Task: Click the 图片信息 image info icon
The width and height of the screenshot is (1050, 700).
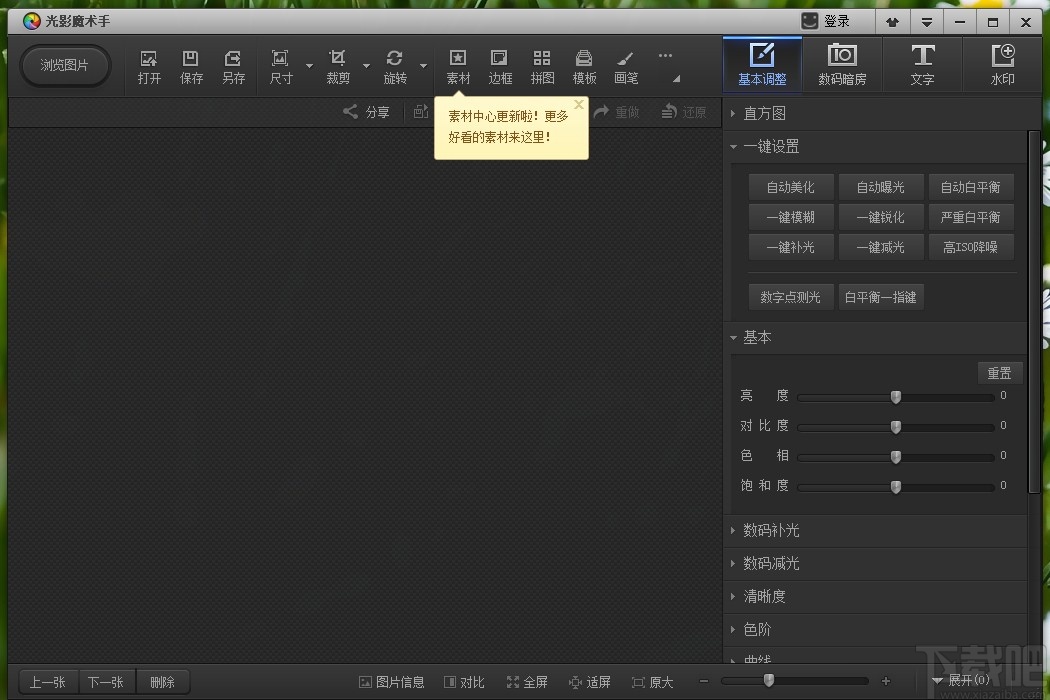Action: 392,682
